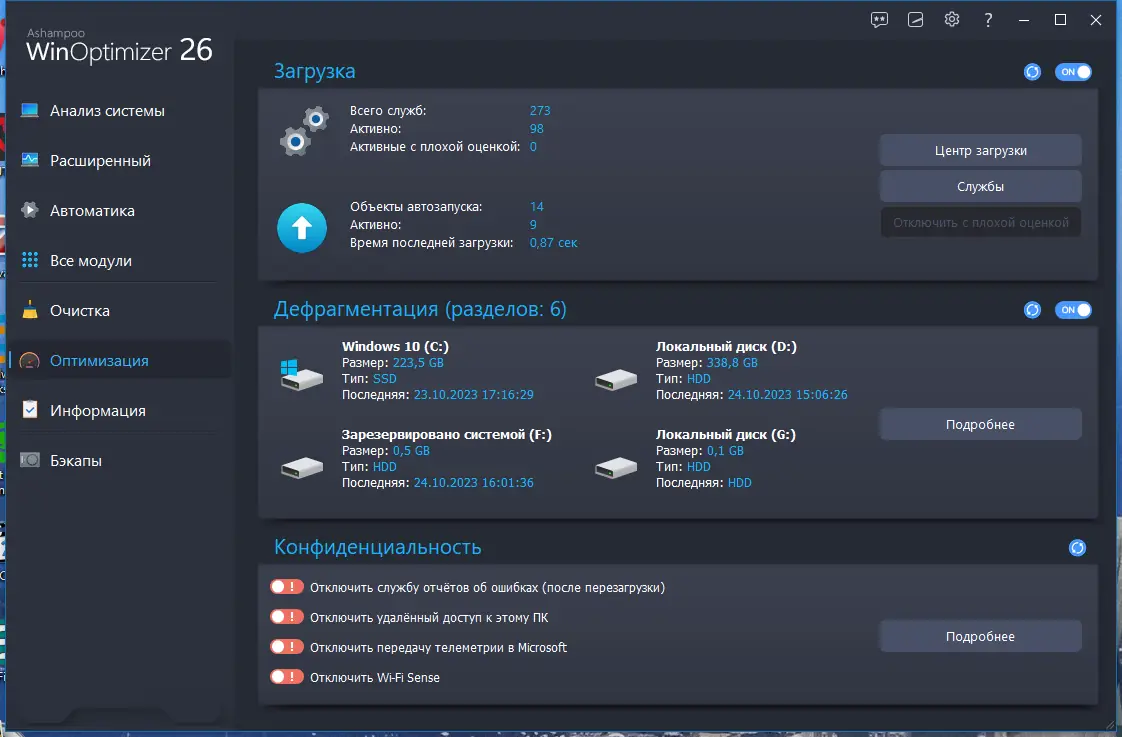This screenshot has height=737, width=1122.
Task: Click the Оптимизация speedometer icon
Action: click(30, 361)
